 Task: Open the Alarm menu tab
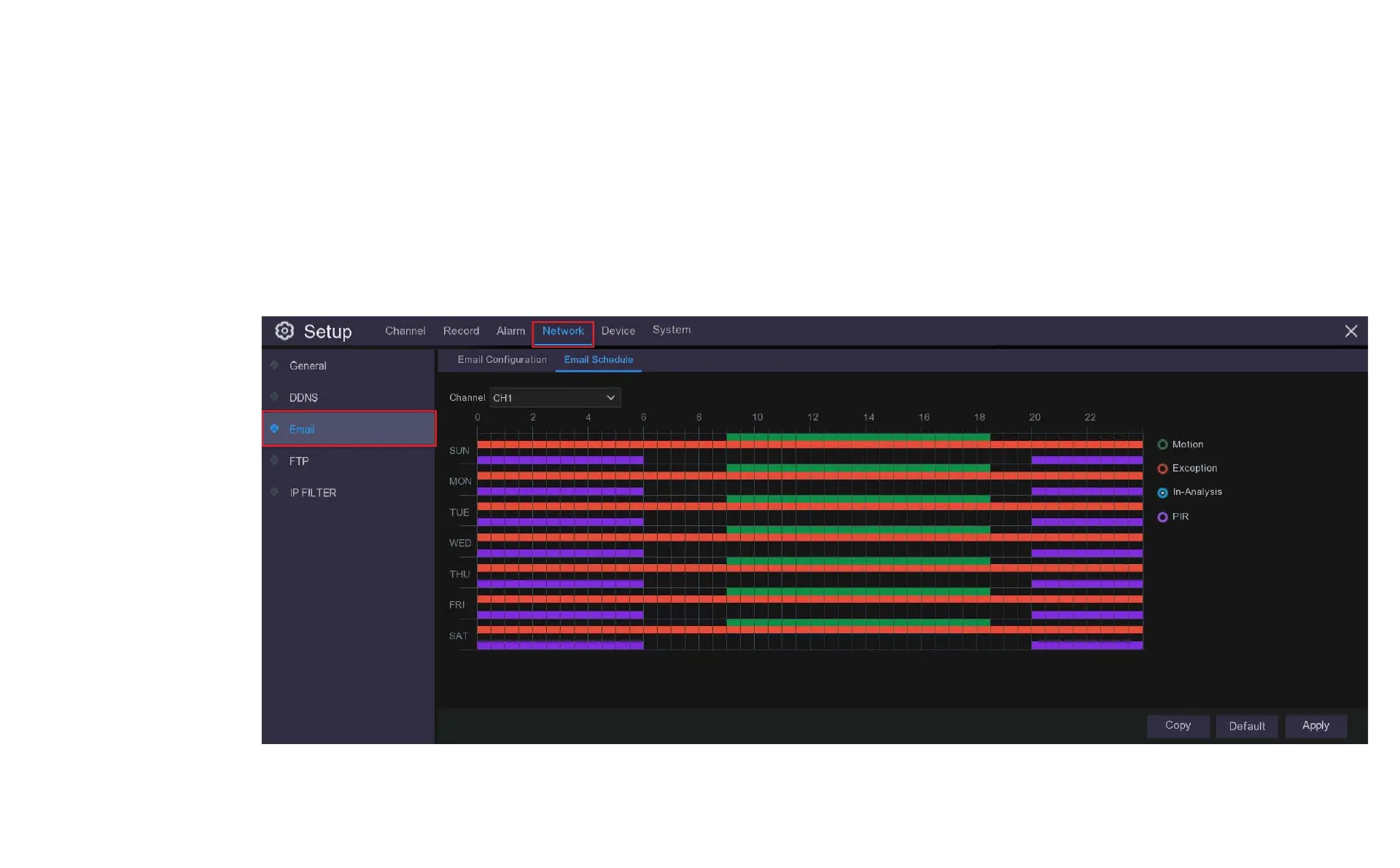click(x=510, y=331)
